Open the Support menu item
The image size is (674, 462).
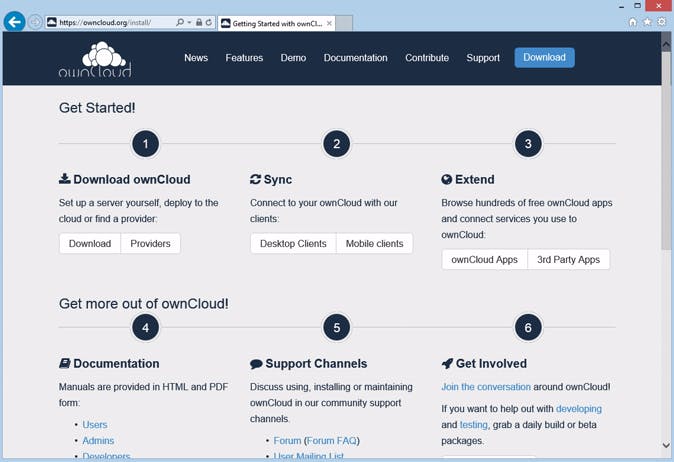point(483,58)
